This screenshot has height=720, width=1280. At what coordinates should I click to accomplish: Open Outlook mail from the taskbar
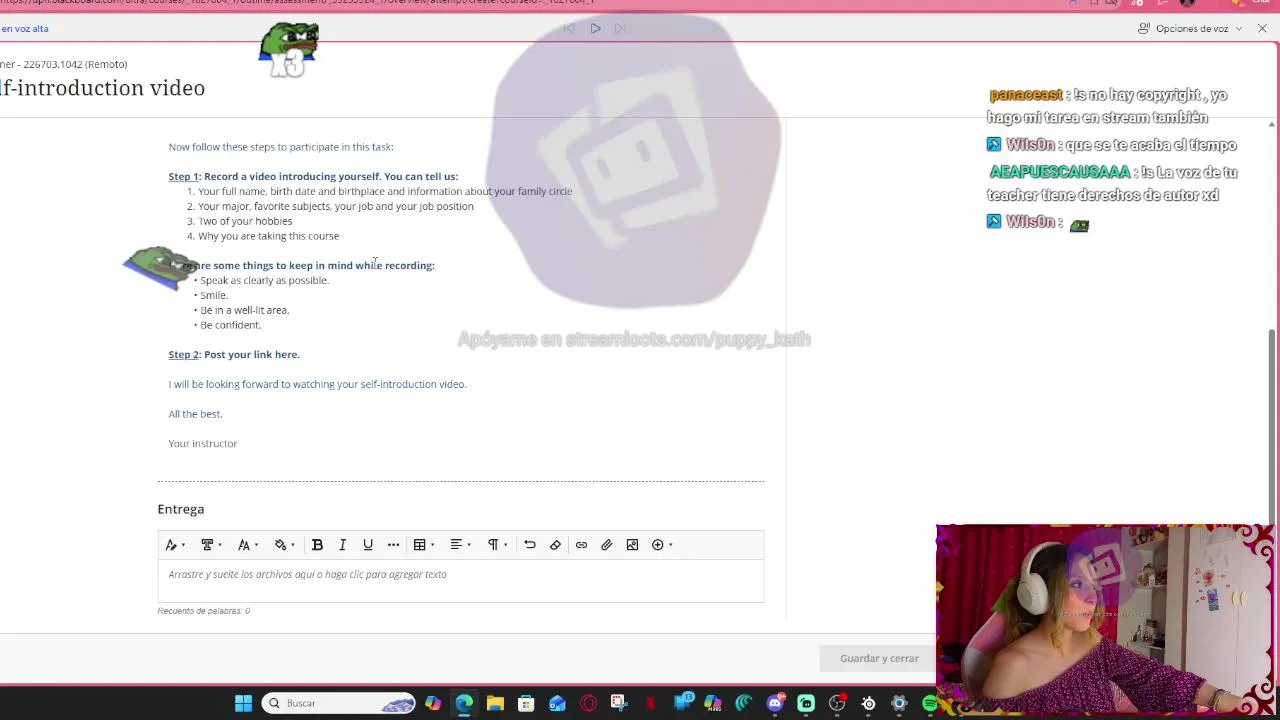point(557,703)
